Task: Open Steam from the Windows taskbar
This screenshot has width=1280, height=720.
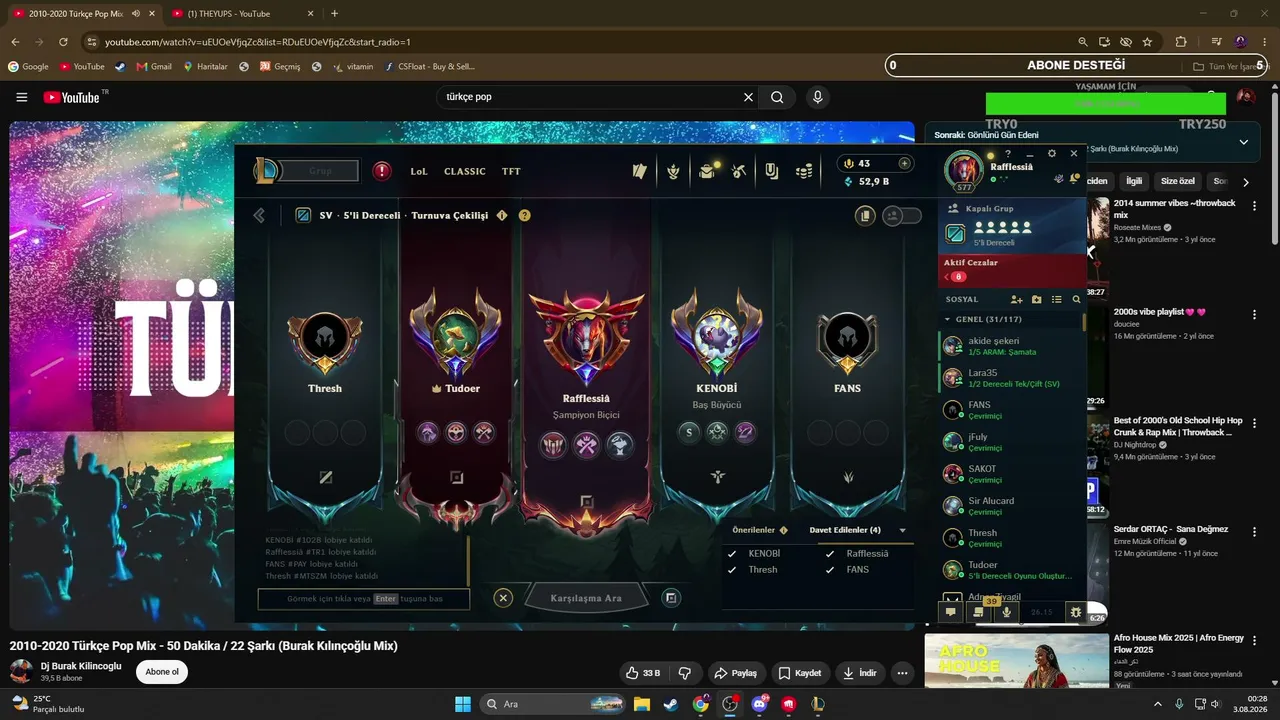Action: click(x=671, y=704)
